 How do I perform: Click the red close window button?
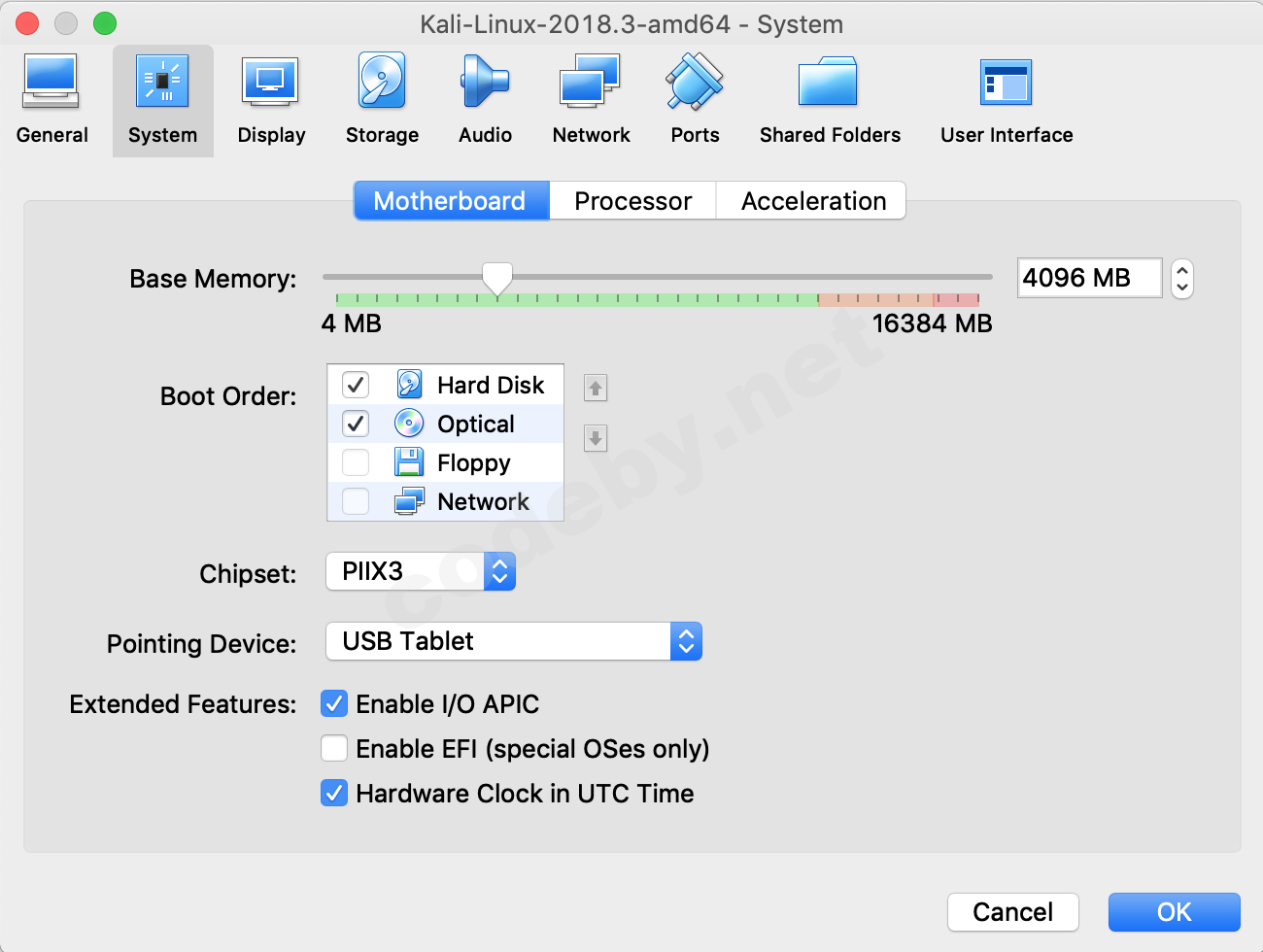pos(27,23)
